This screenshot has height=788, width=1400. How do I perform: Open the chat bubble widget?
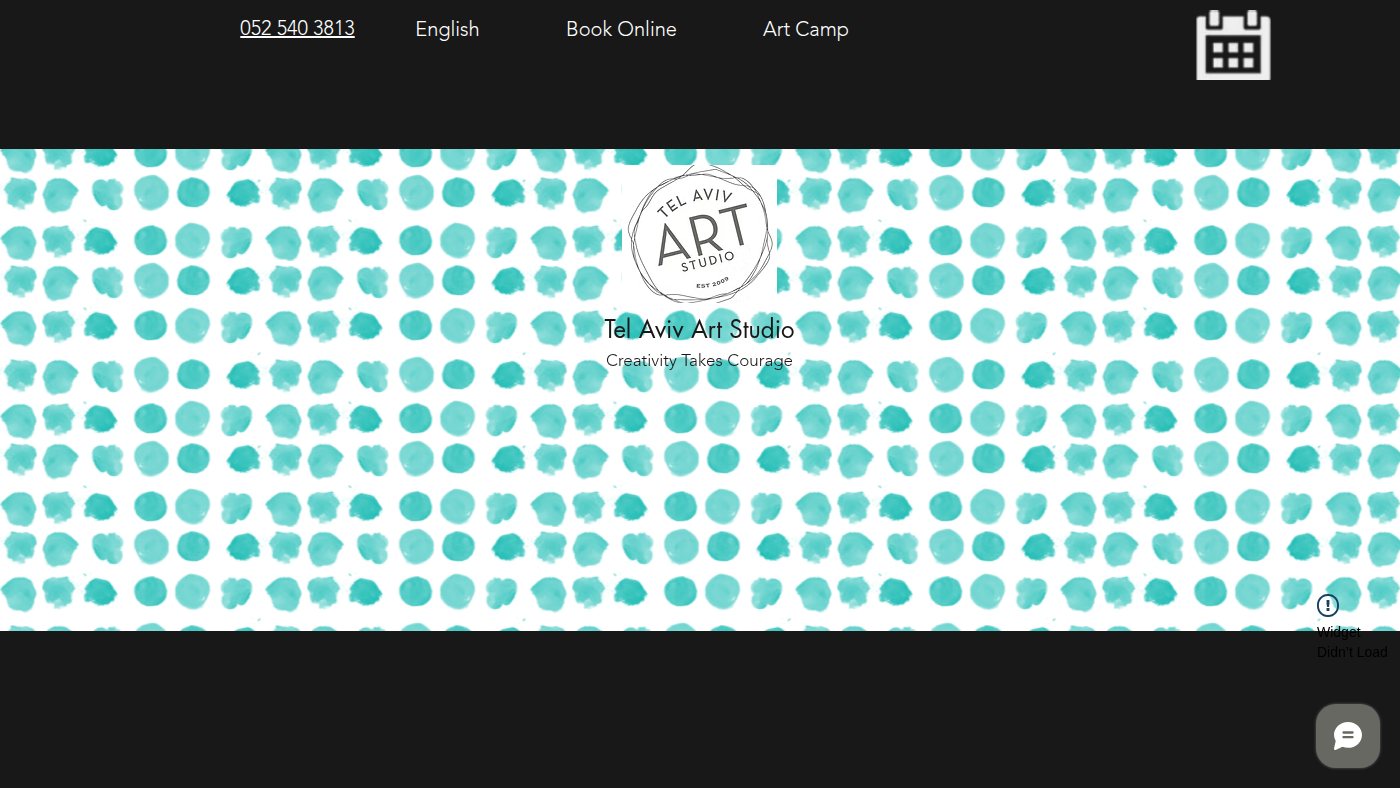[1347, 736]
